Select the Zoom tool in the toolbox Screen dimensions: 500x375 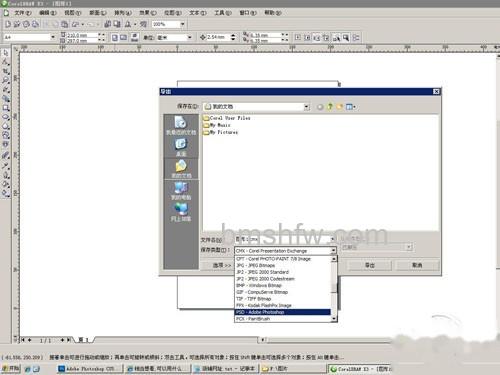coord(6,80)
